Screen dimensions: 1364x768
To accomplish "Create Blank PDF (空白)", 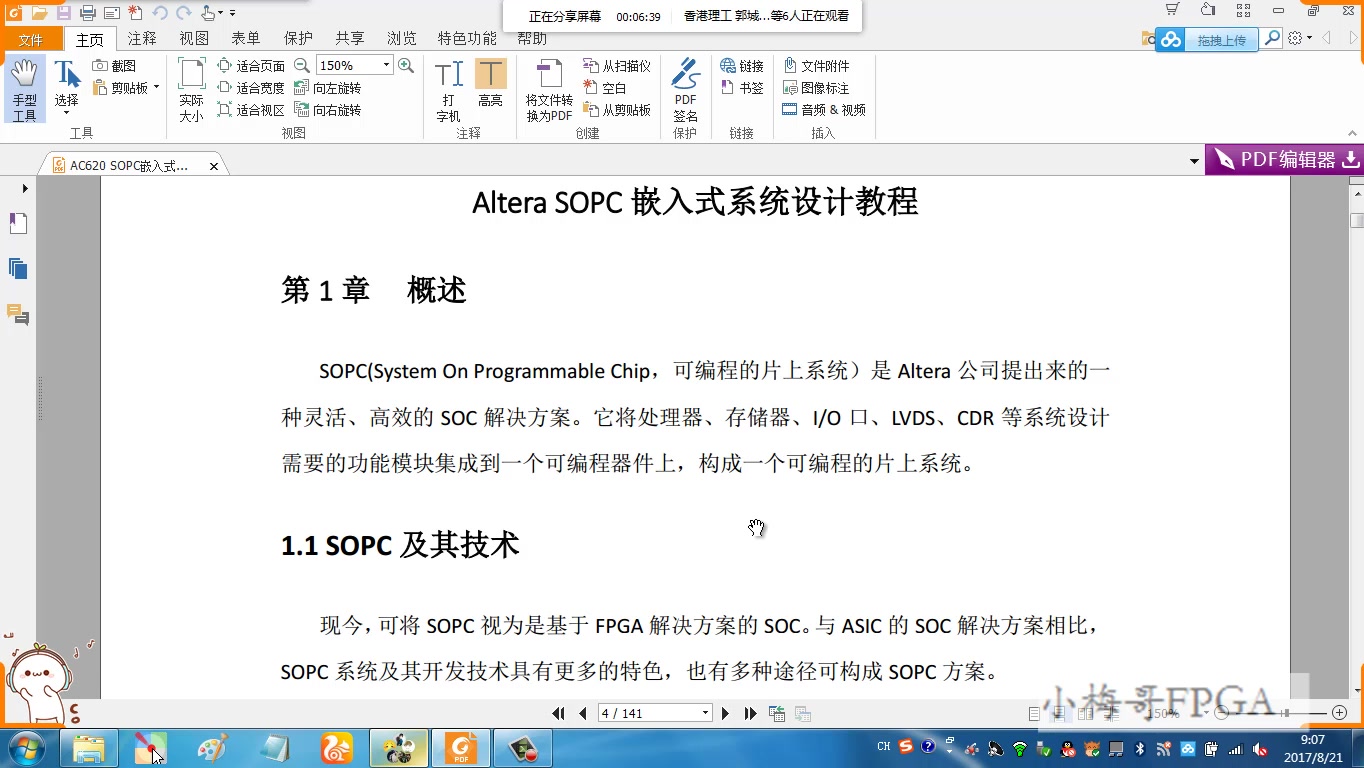I will tap(606, 88).
